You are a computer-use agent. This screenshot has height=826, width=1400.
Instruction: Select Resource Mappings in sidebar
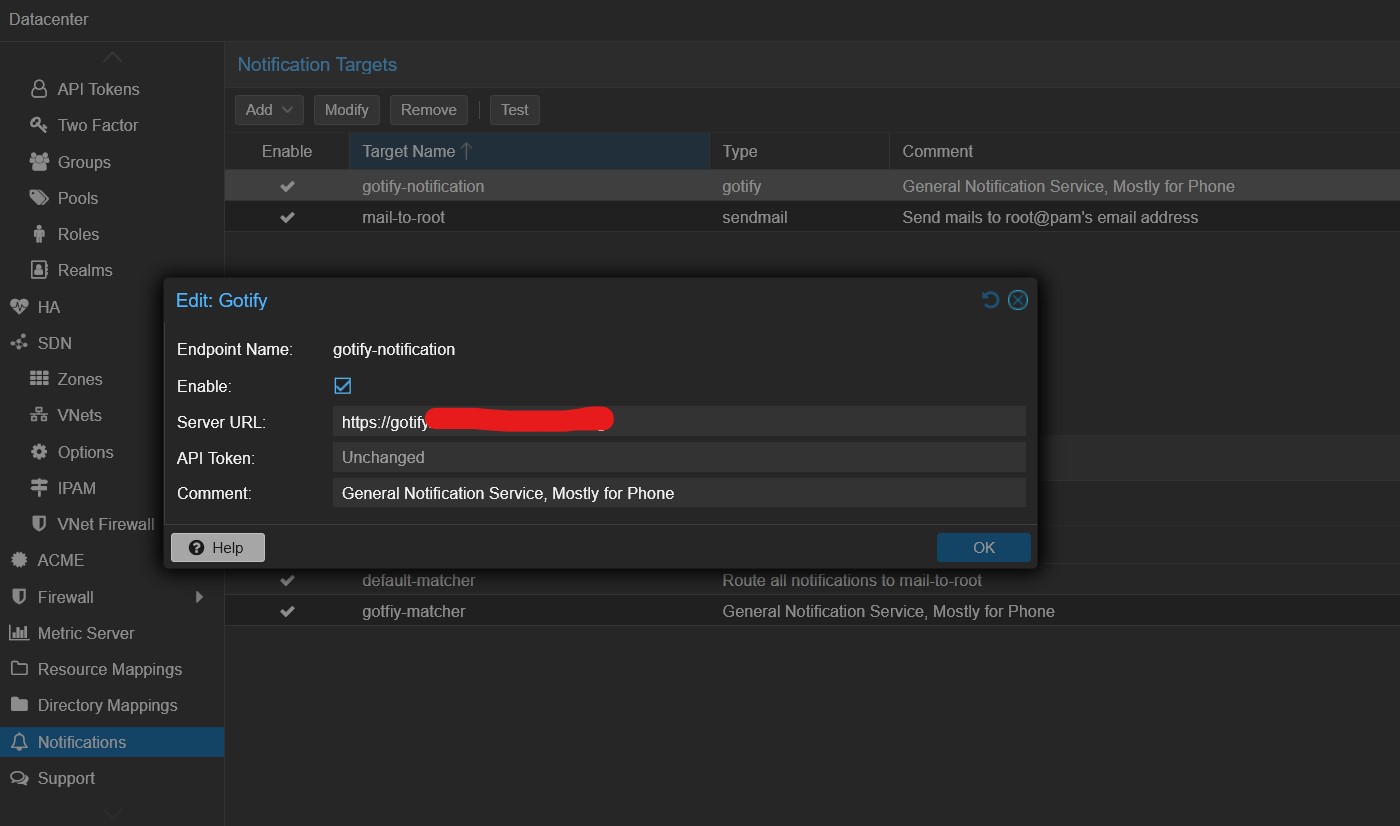(x=110, y=669)
